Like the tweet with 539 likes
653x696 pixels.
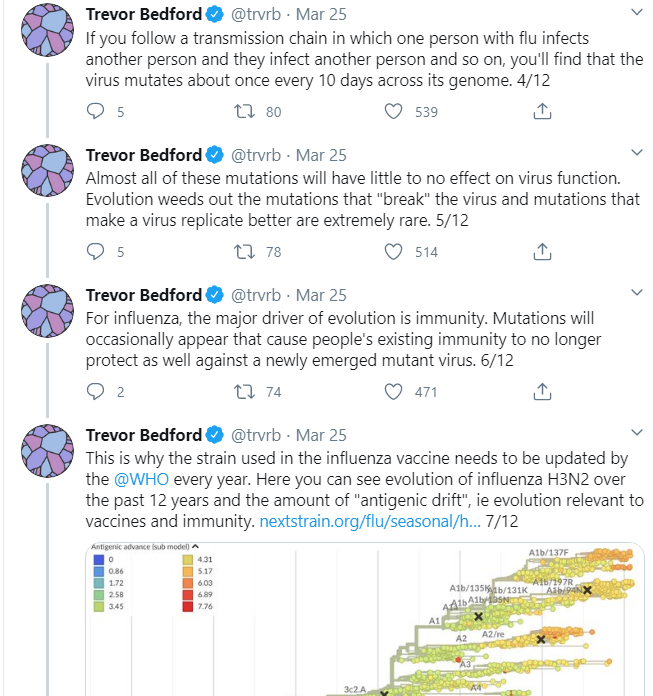pyautogui.click(x=393, y=111)
